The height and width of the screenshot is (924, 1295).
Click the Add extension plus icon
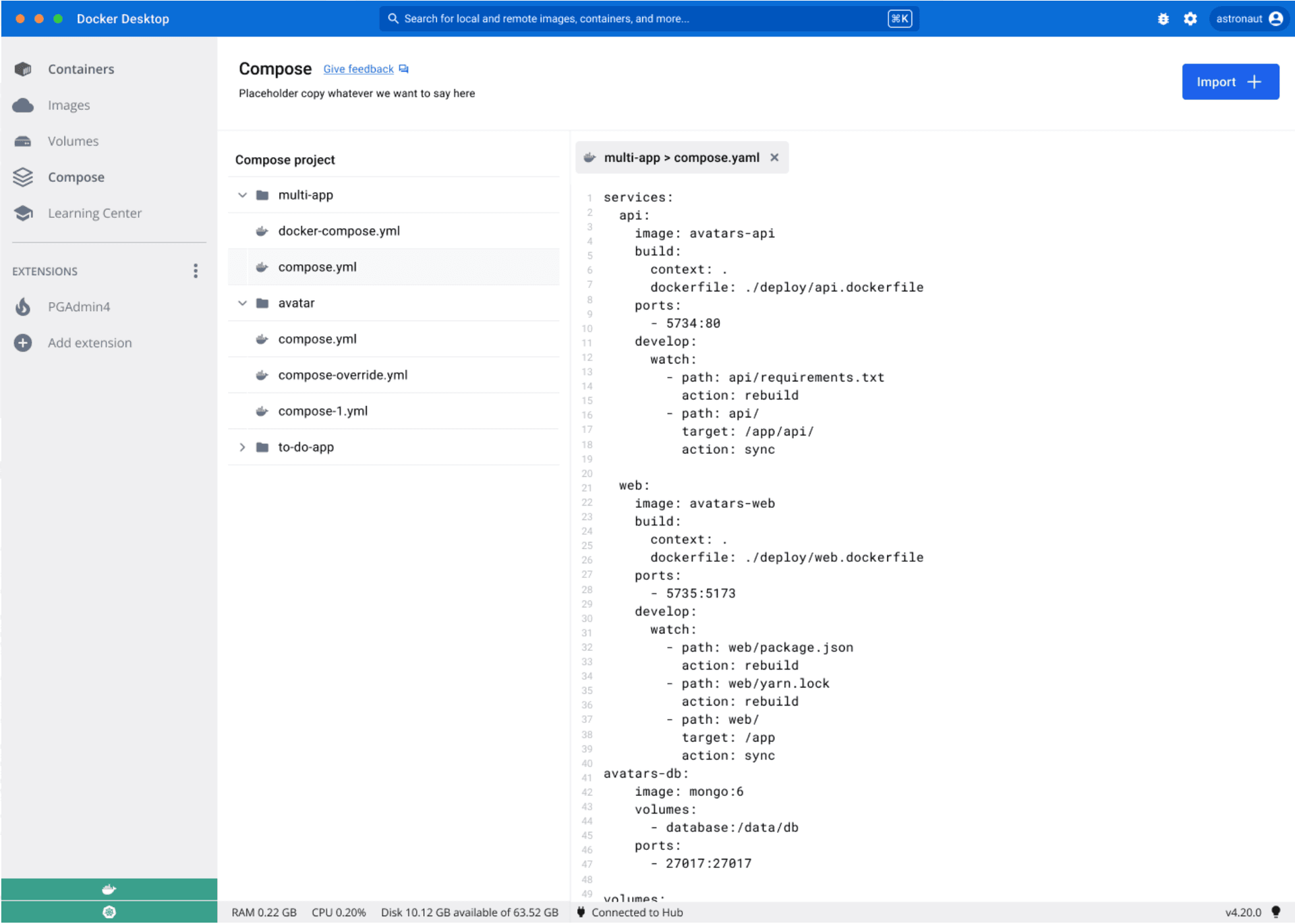[23, 343]
